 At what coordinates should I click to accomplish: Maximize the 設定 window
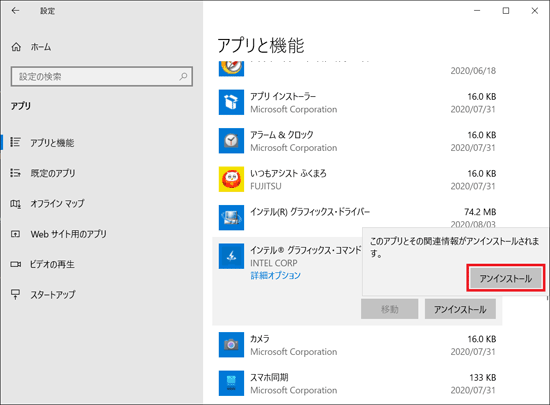click(506, 11)
